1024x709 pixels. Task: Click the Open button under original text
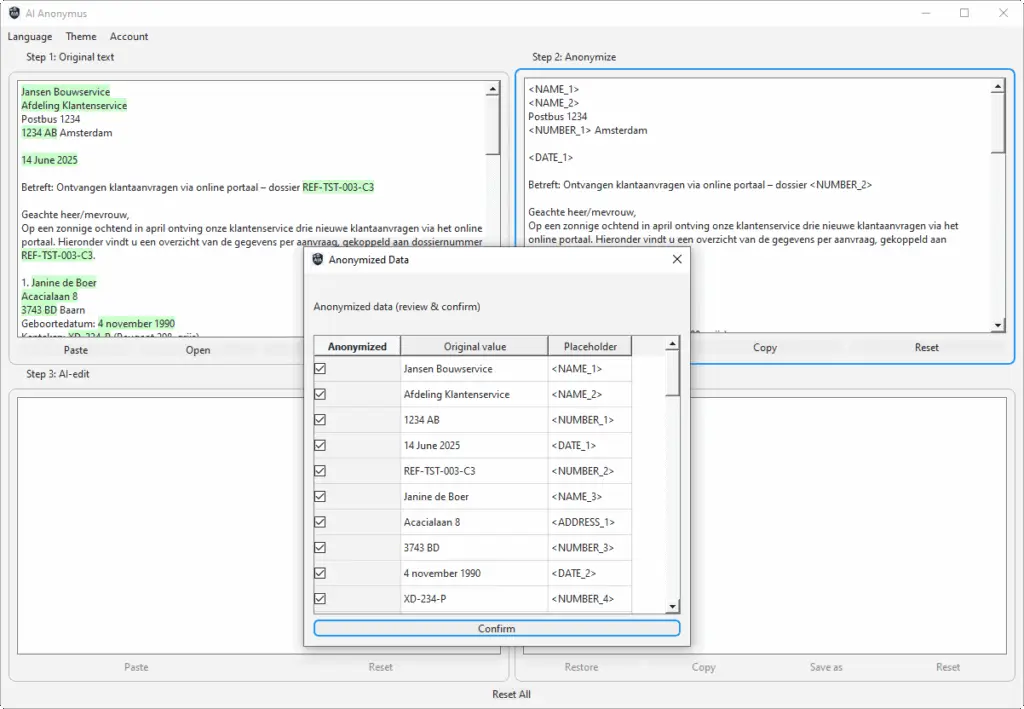[198, 350]
